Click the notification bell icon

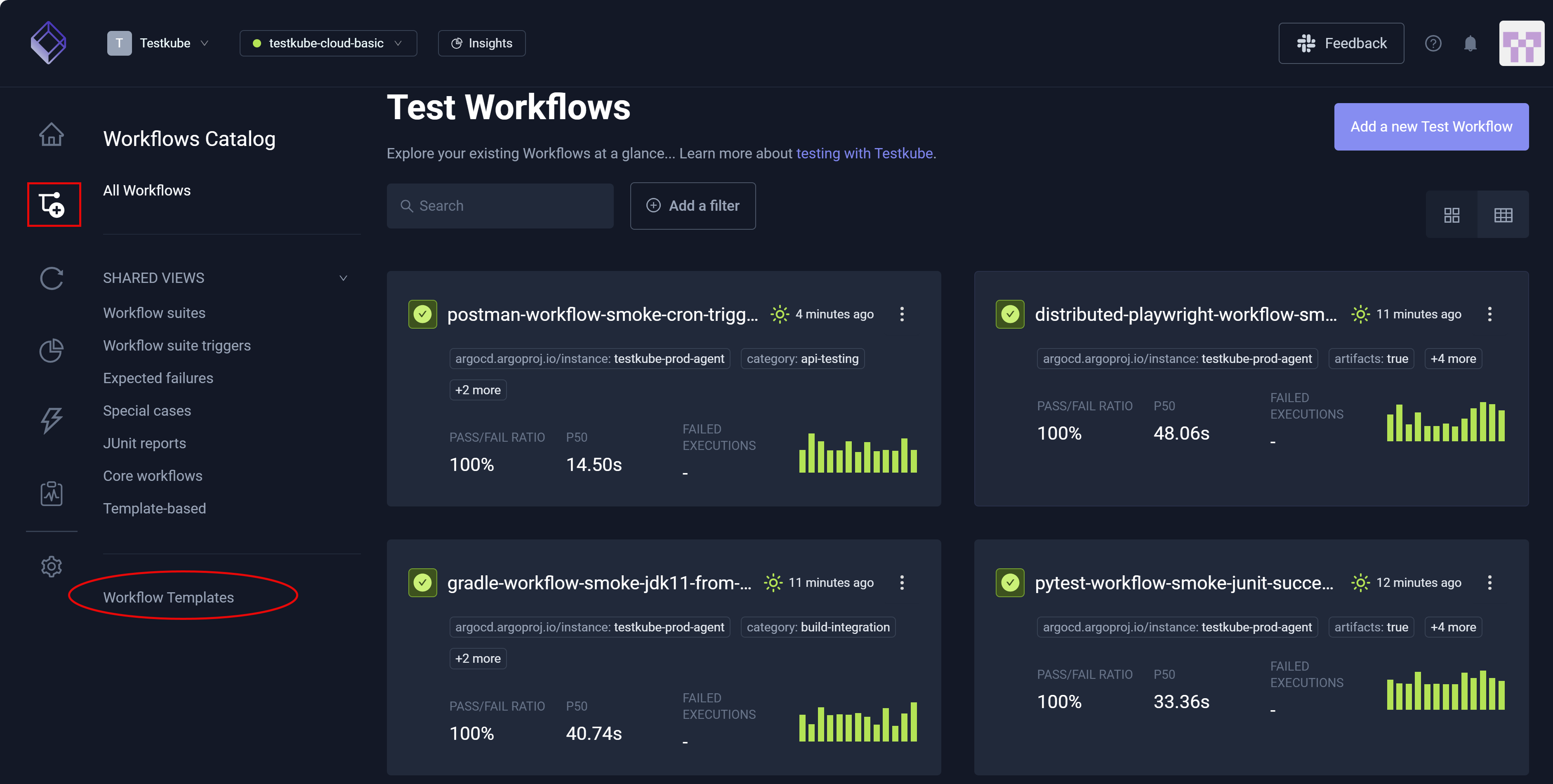click(x=1471, y=43)
